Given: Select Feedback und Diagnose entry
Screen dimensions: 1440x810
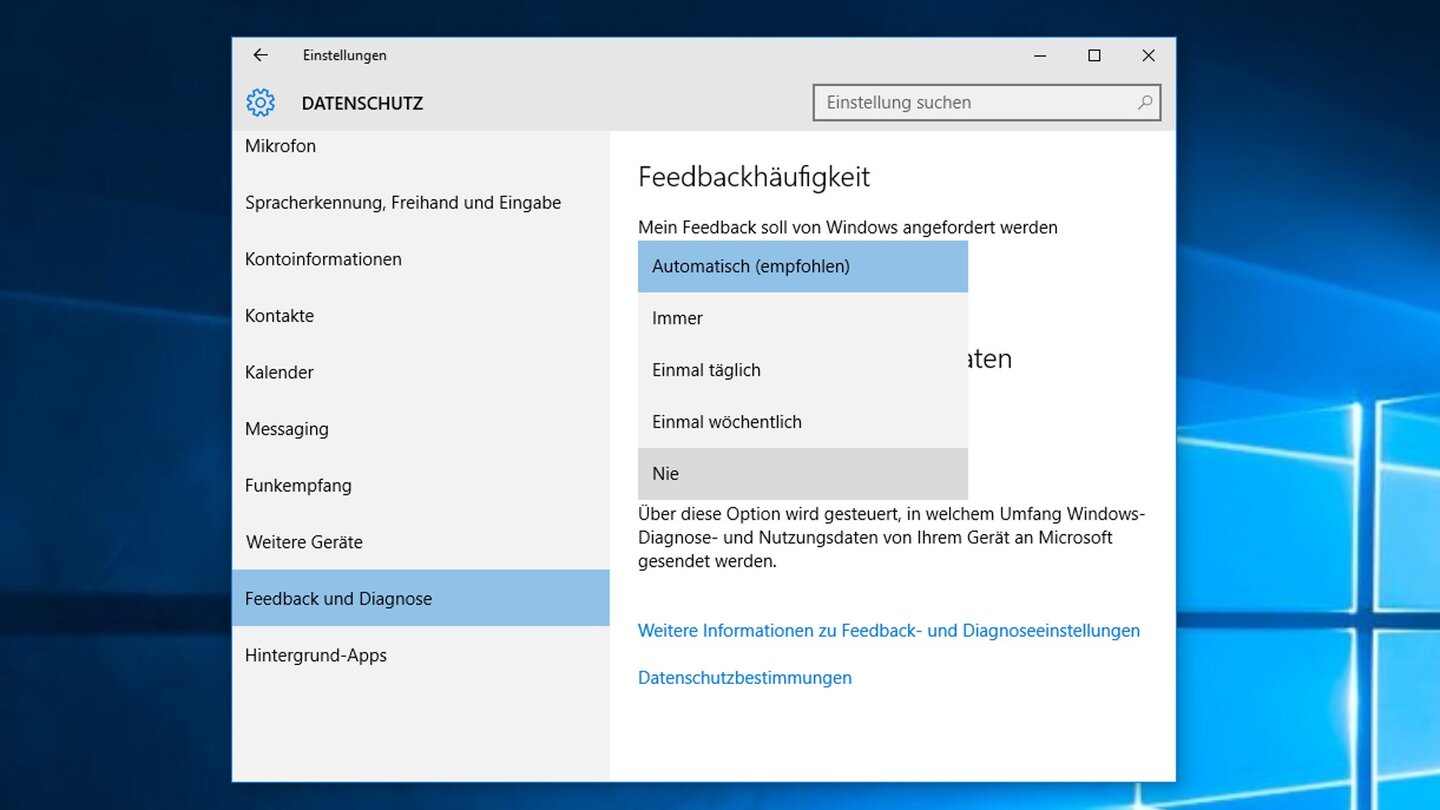Looking at the screenshot, I should (421, 598).
